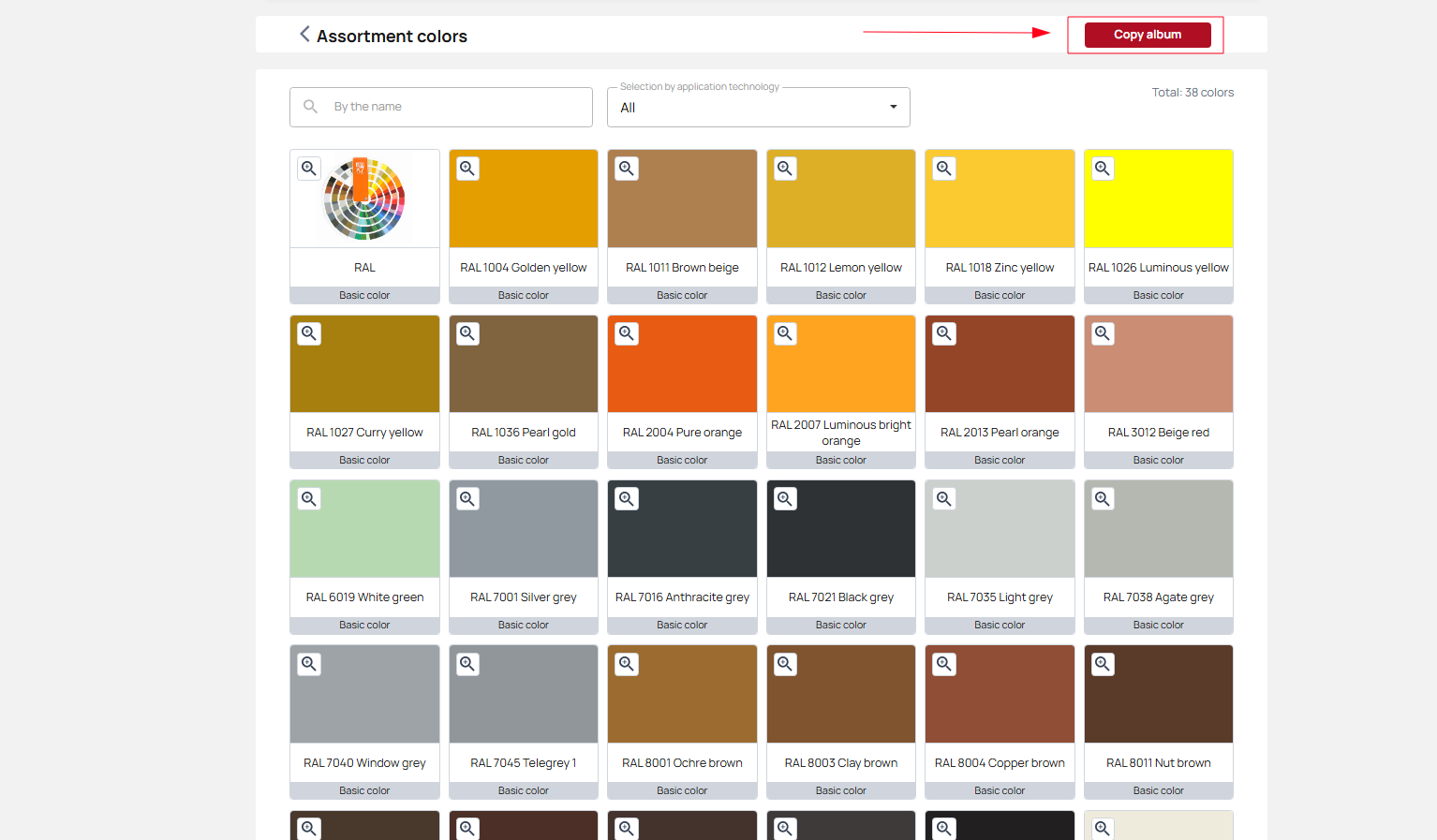Viewport: 1437px width, 840px height.
Task: Click the RAL 8001 Ochre brown label
Action: coord(682,763)
